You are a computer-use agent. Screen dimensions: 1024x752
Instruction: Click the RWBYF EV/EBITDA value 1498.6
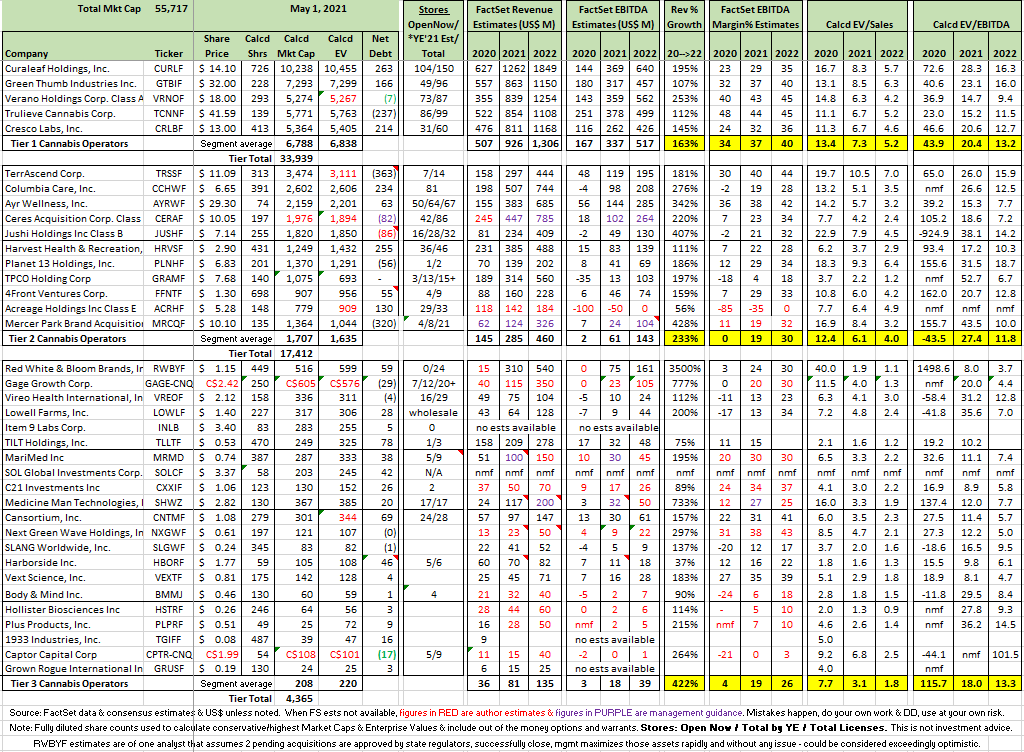click(x=933, y=369)
